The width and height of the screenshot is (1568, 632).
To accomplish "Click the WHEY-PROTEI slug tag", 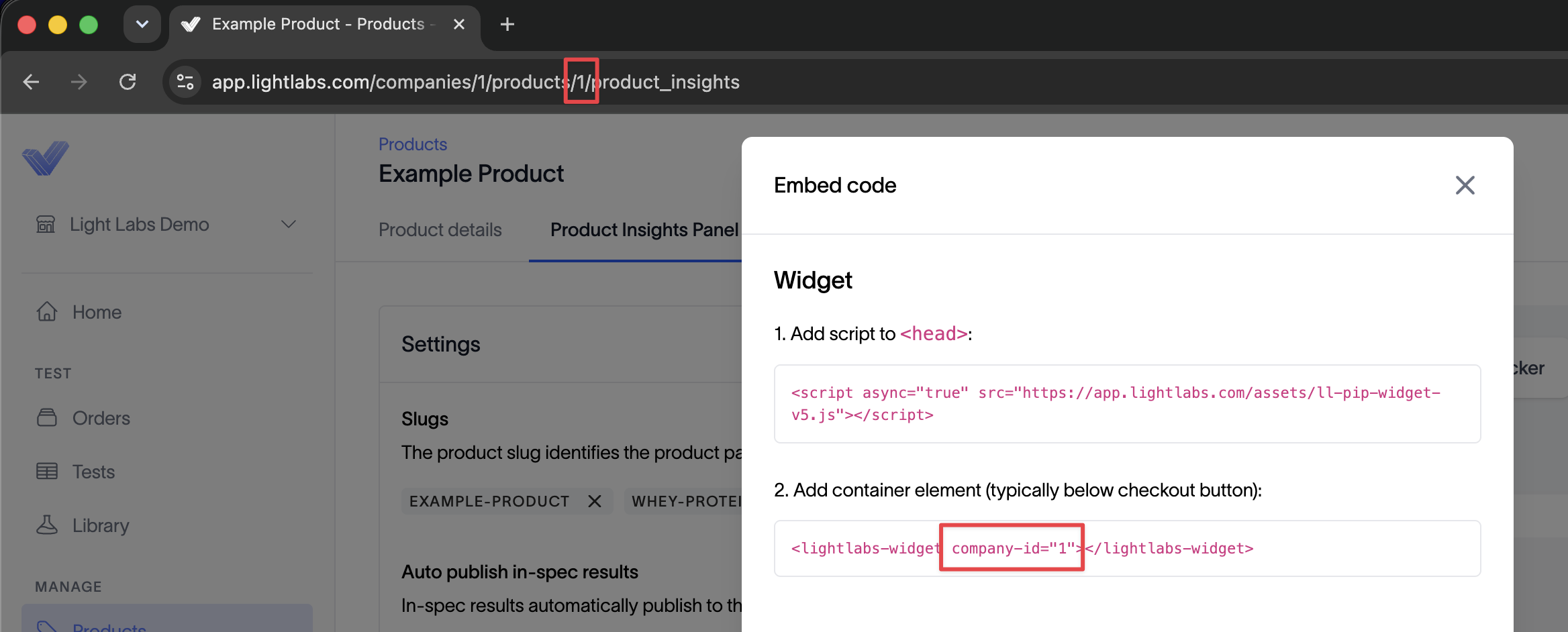I will click(x=683, y=501).
